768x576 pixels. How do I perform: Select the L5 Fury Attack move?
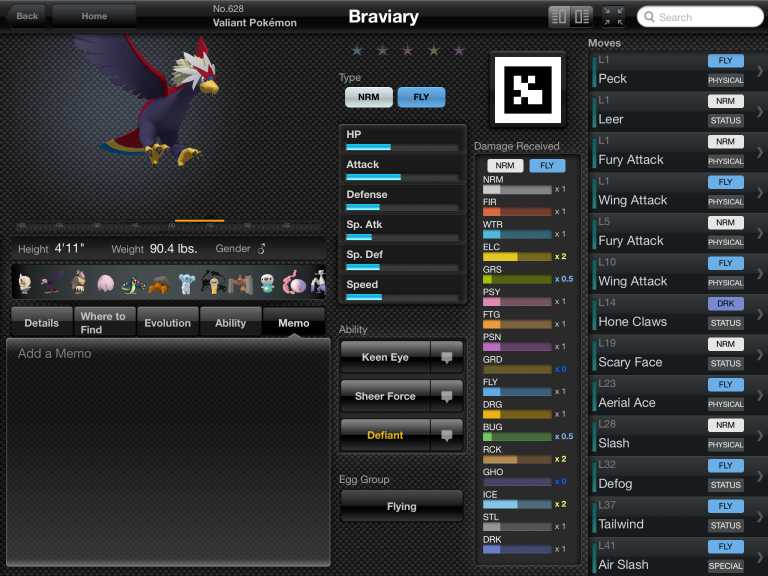tap(678, 232)
